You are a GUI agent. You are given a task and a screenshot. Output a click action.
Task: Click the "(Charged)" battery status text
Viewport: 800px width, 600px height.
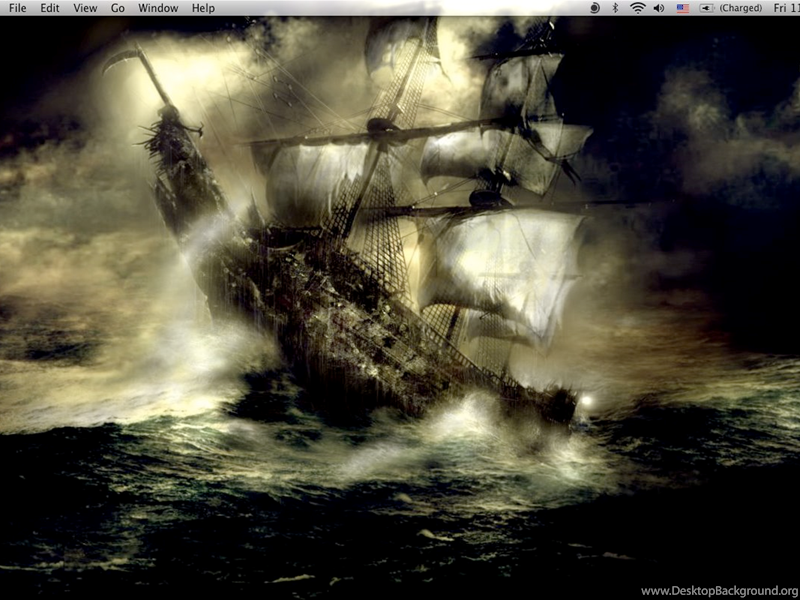pyautogui.click(x=740, y=8)
